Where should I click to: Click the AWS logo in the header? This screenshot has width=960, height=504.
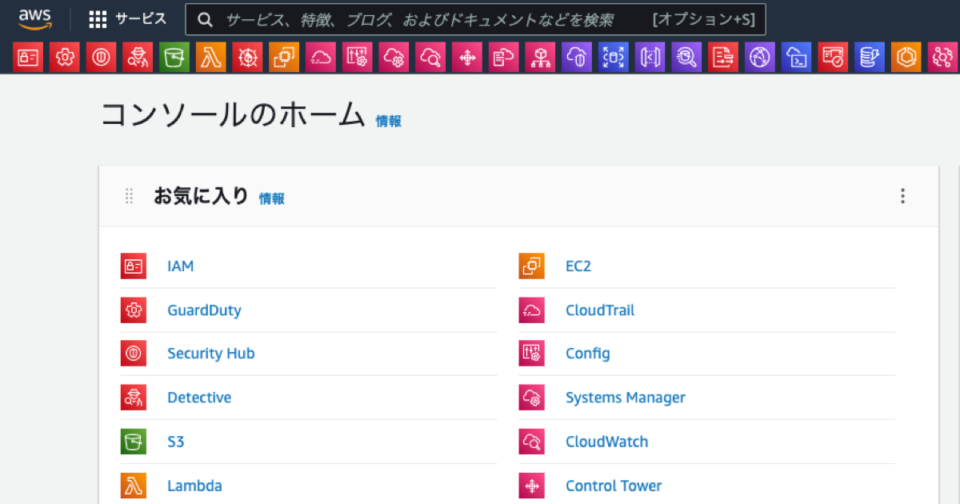pos(35,20)
